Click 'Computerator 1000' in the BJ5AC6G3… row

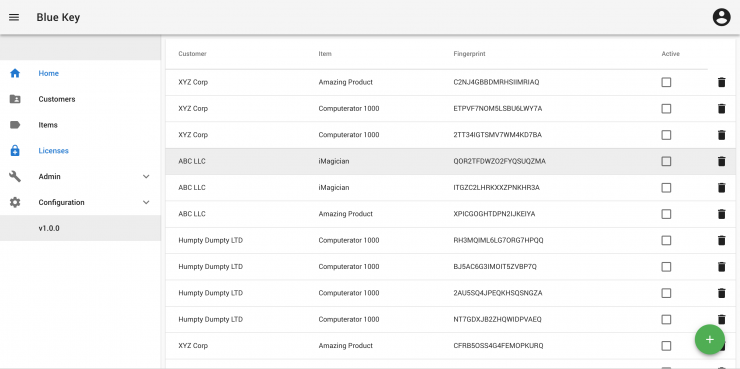coord(349,267)
